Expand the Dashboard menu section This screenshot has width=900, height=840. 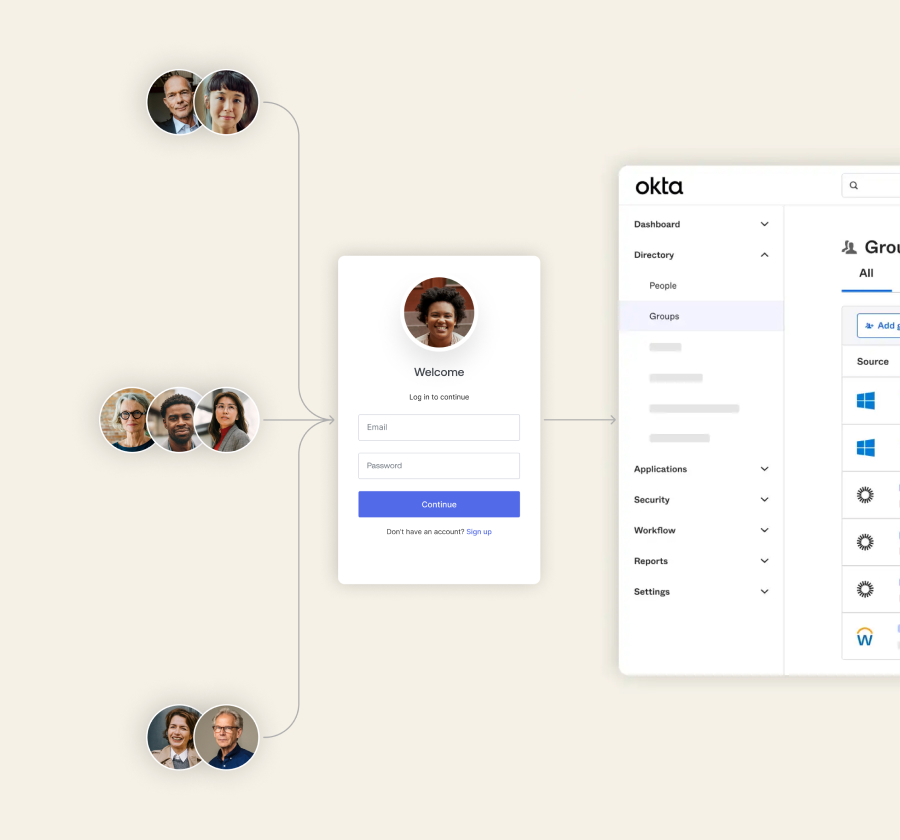pos(764,225)
